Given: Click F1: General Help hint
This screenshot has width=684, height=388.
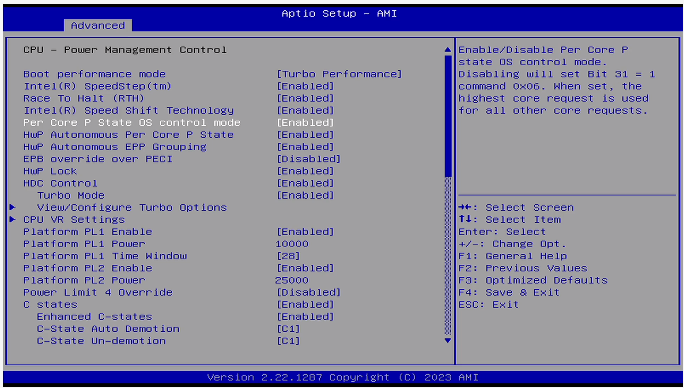Looking at the screenshot, I should (513, 256).
